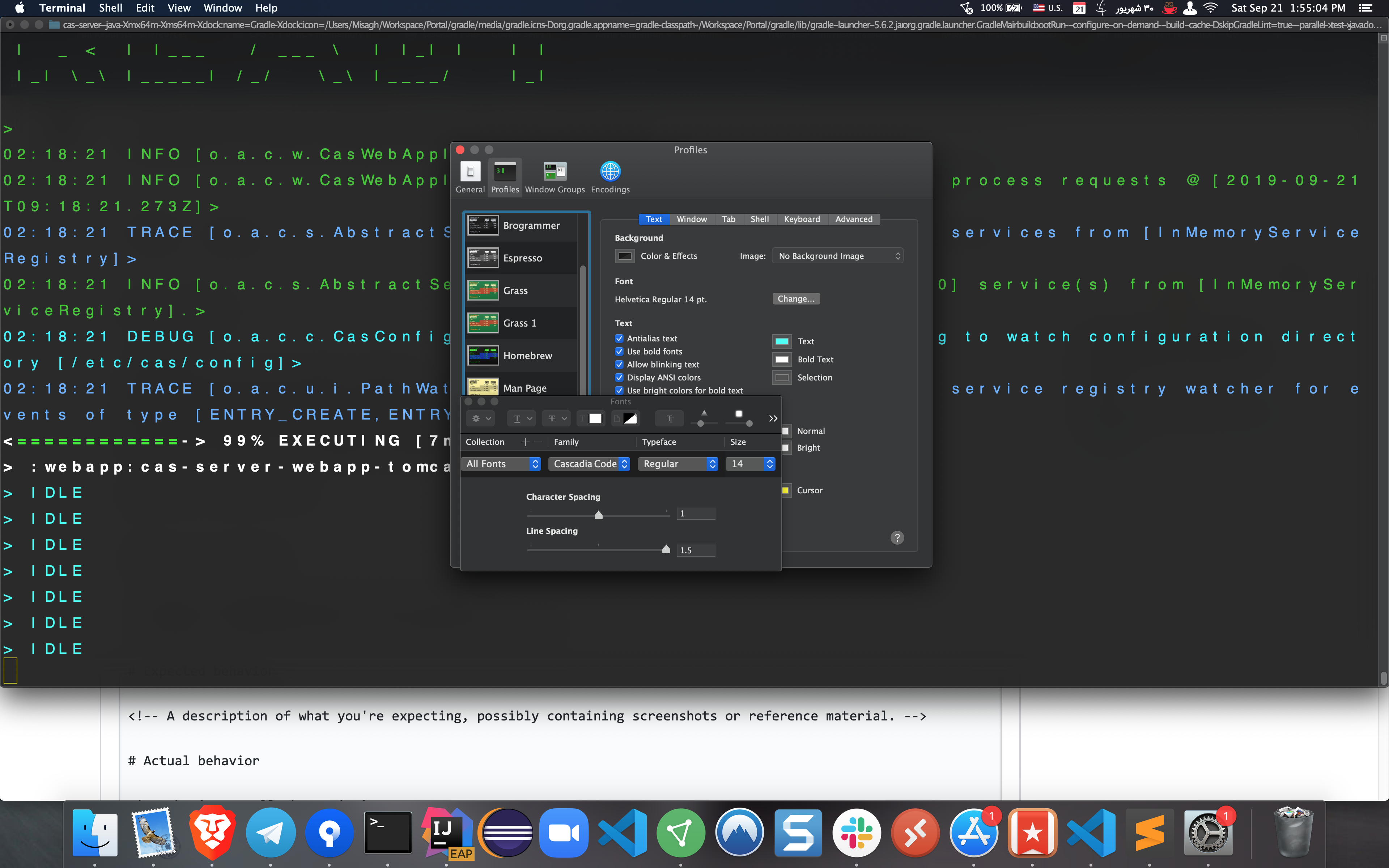The height and width of the screenshot is (868, 1389).
Task: Click the Wi-Fi status icon in menu bar
Action: (1211, 8)
